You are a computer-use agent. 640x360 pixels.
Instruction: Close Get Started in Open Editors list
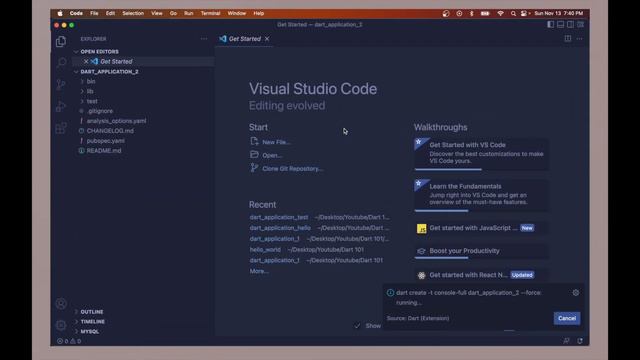(86, 61)
